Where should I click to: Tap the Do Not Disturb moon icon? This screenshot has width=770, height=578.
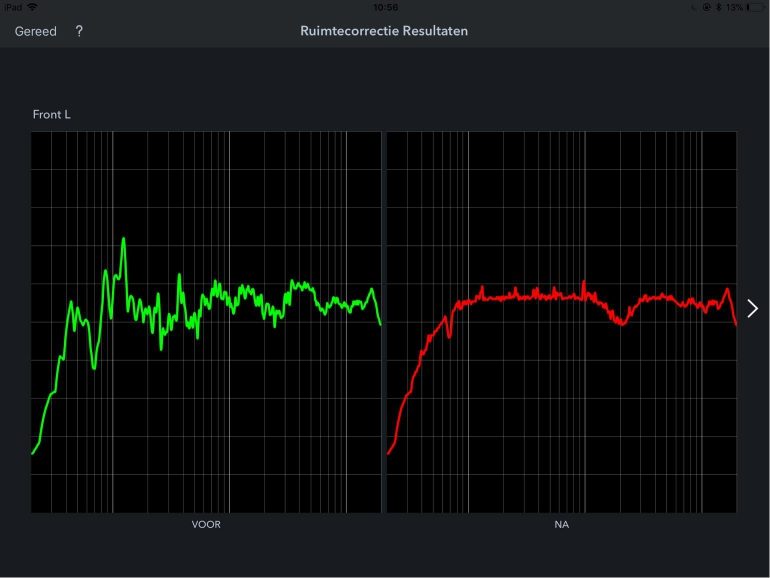tap(695, 7)
